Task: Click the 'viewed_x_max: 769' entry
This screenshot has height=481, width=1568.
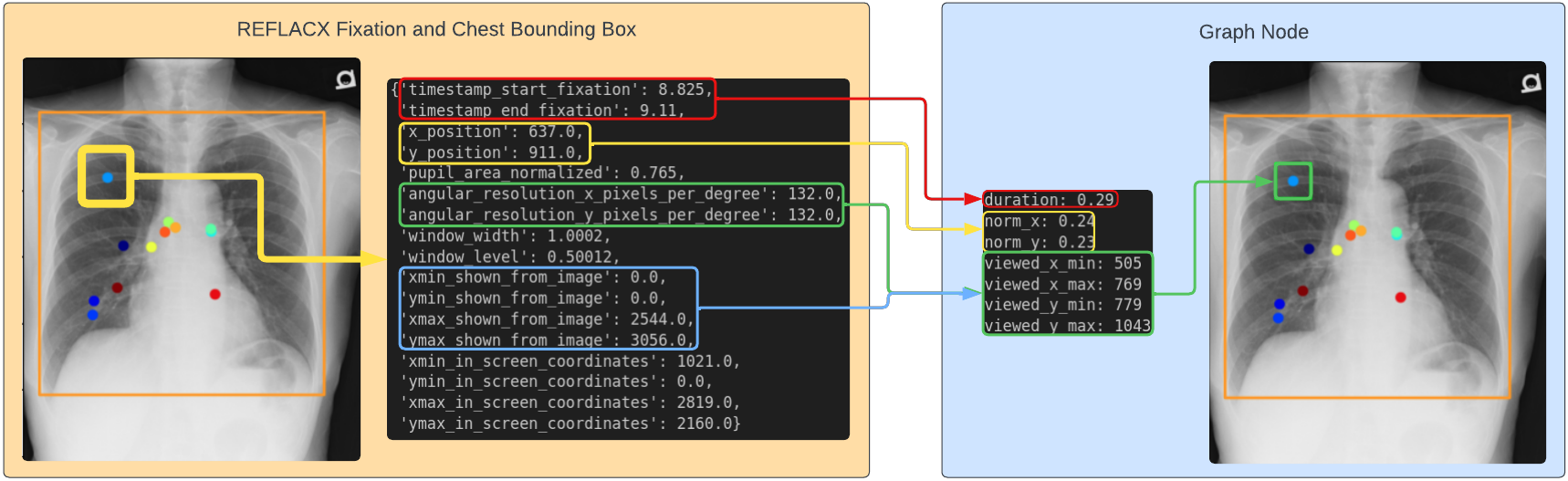Action: tap(1063, 284)
